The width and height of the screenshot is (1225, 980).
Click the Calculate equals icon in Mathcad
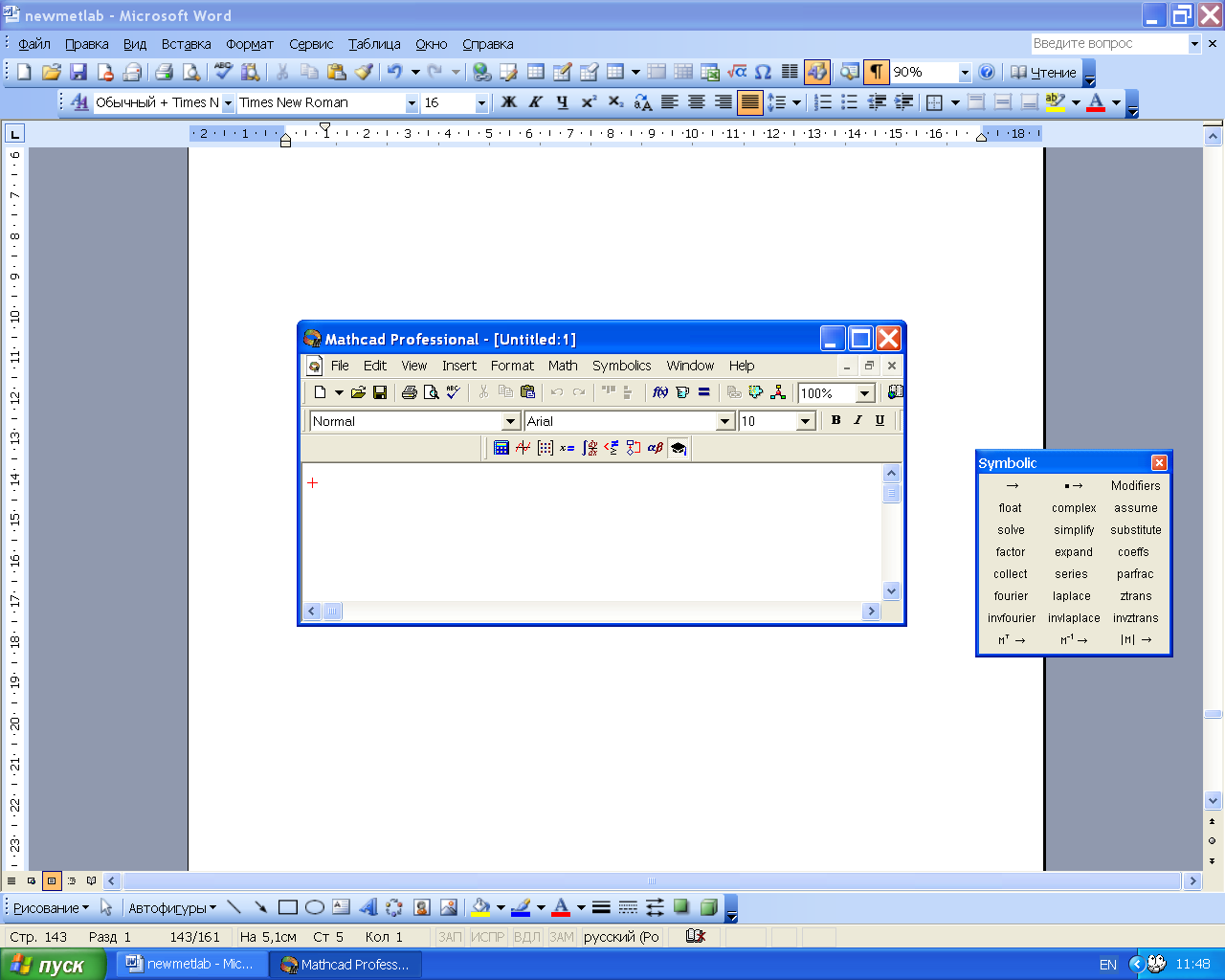point(704,392)
